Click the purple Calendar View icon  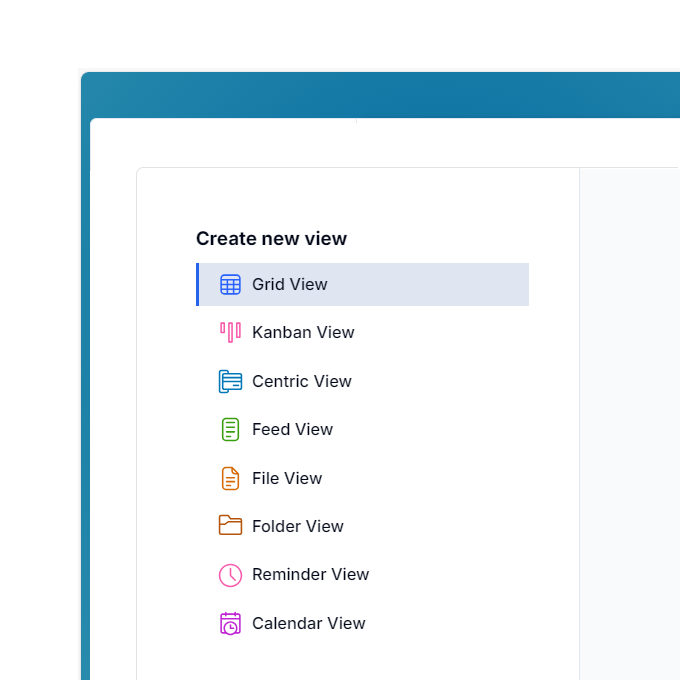tap(230, 623)
